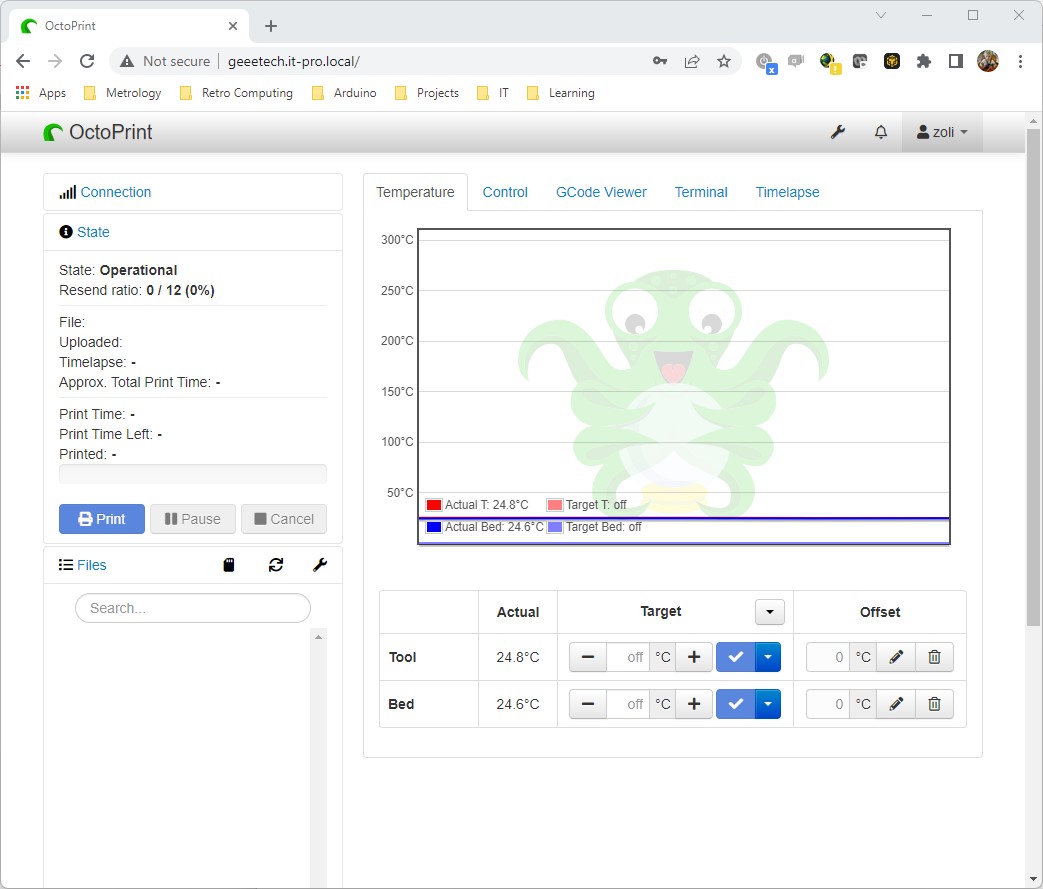The height and width of the screenshot is (889, 1043).
Task: Open a new browser tab
Action: point(271,26)
